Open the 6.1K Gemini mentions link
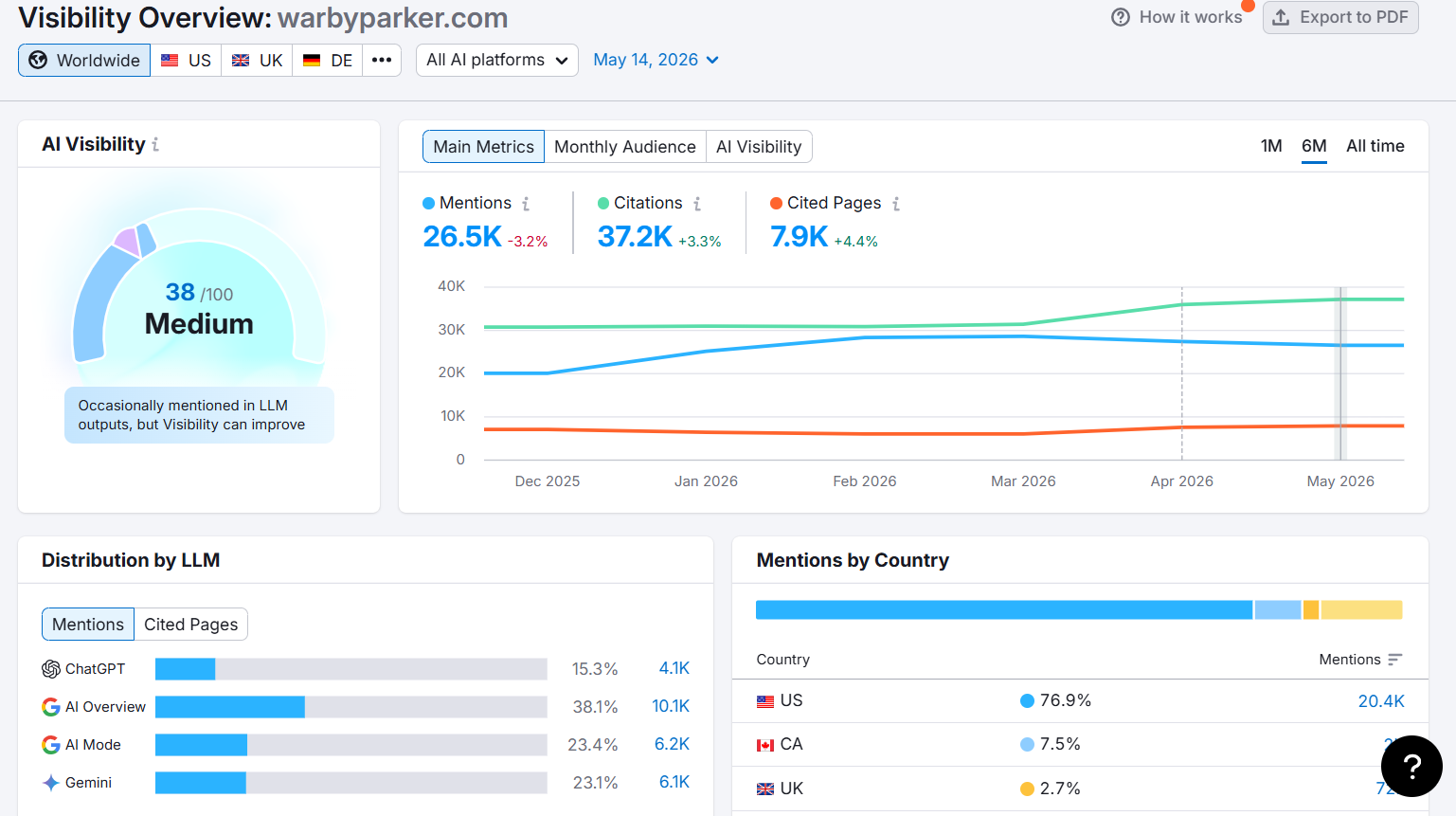Screen dimensions: 1456x816 [674, 782]
